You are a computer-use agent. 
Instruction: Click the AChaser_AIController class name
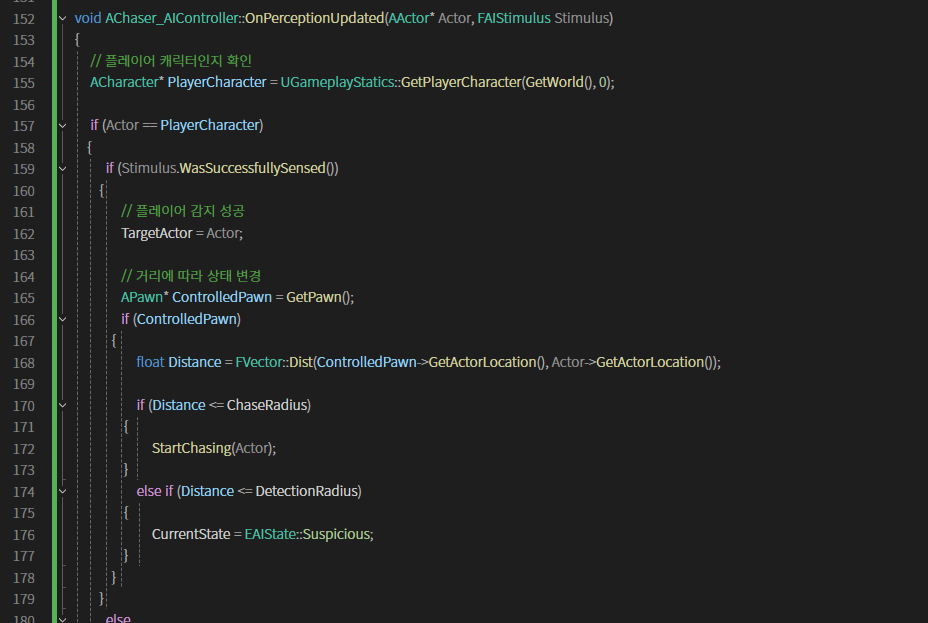tap(172, 18)
